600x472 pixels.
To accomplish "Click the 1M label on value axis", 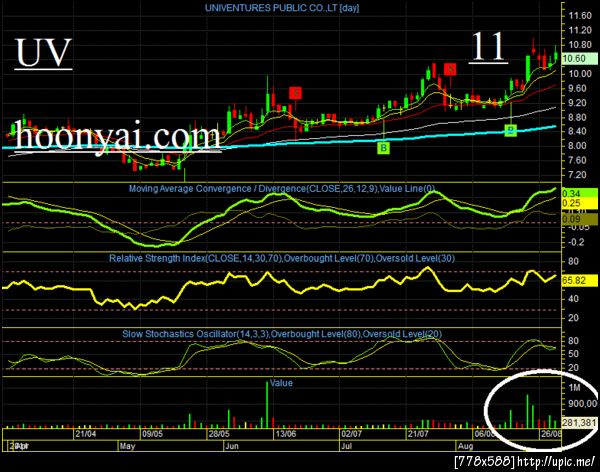I will point(575,388).
